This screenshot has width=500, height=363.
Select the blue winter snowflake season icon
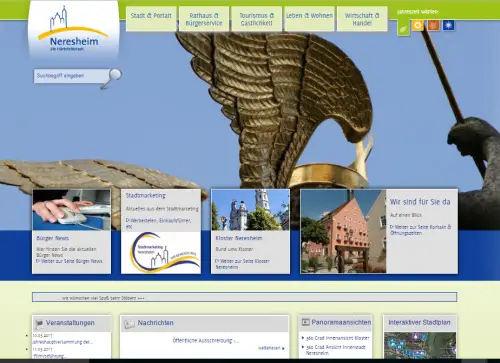[x=449, y=25]
